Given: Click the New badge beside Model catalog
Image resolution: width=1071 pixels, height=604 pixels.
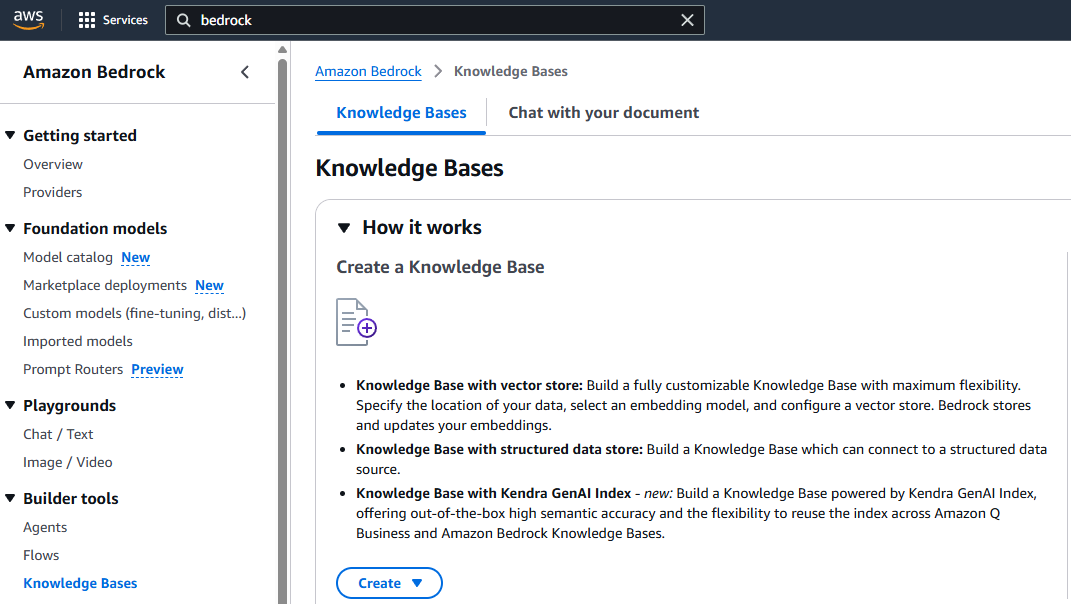Looking at the screenshot, I should point(135,258).
